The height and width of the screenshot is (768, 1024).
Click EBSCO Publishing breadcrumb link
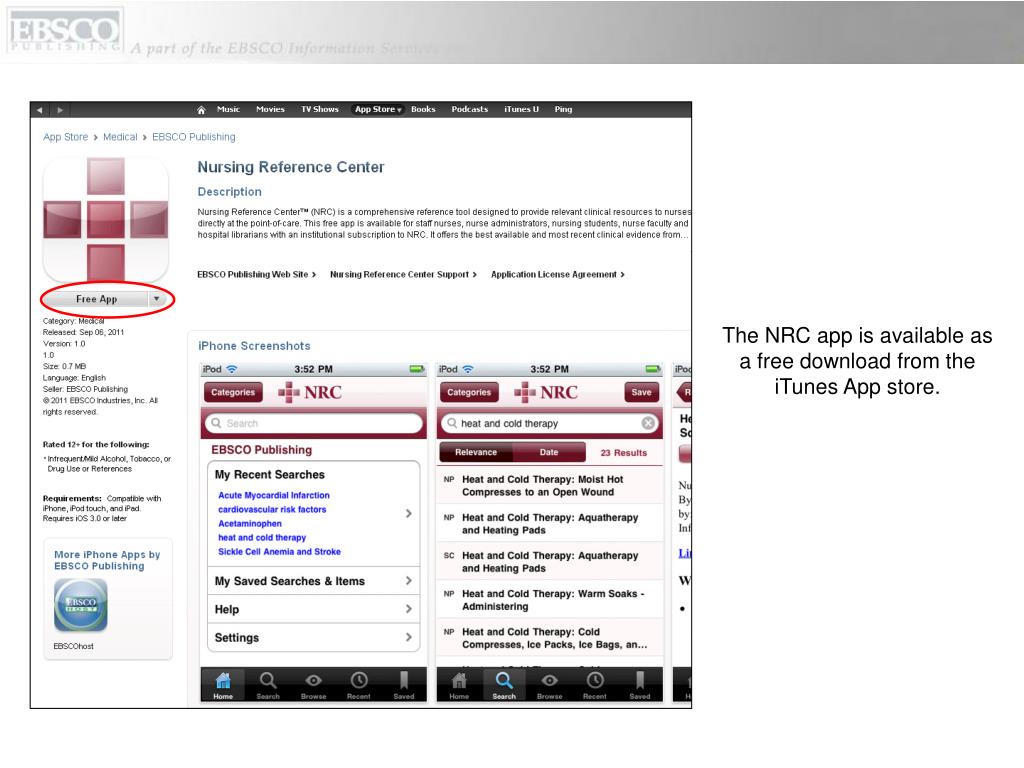tap(194, 137)
